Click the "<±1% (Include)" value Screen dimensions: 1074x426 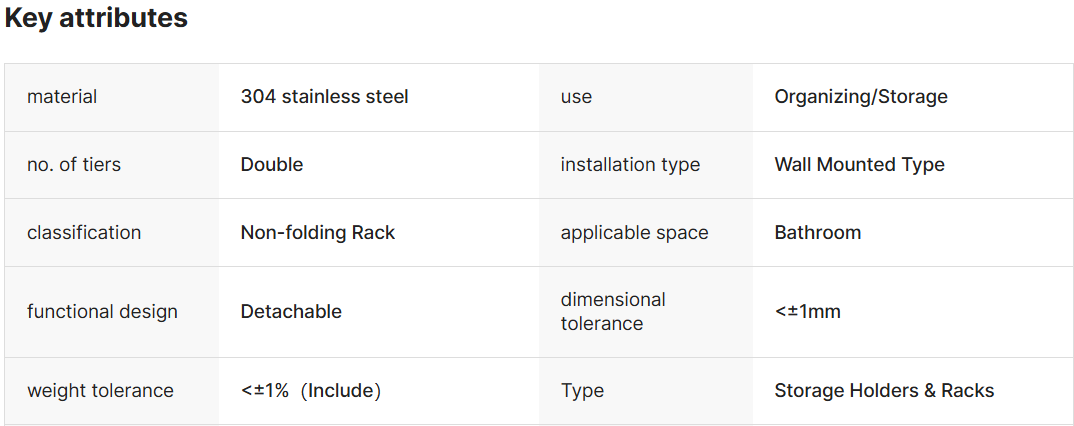311,391
